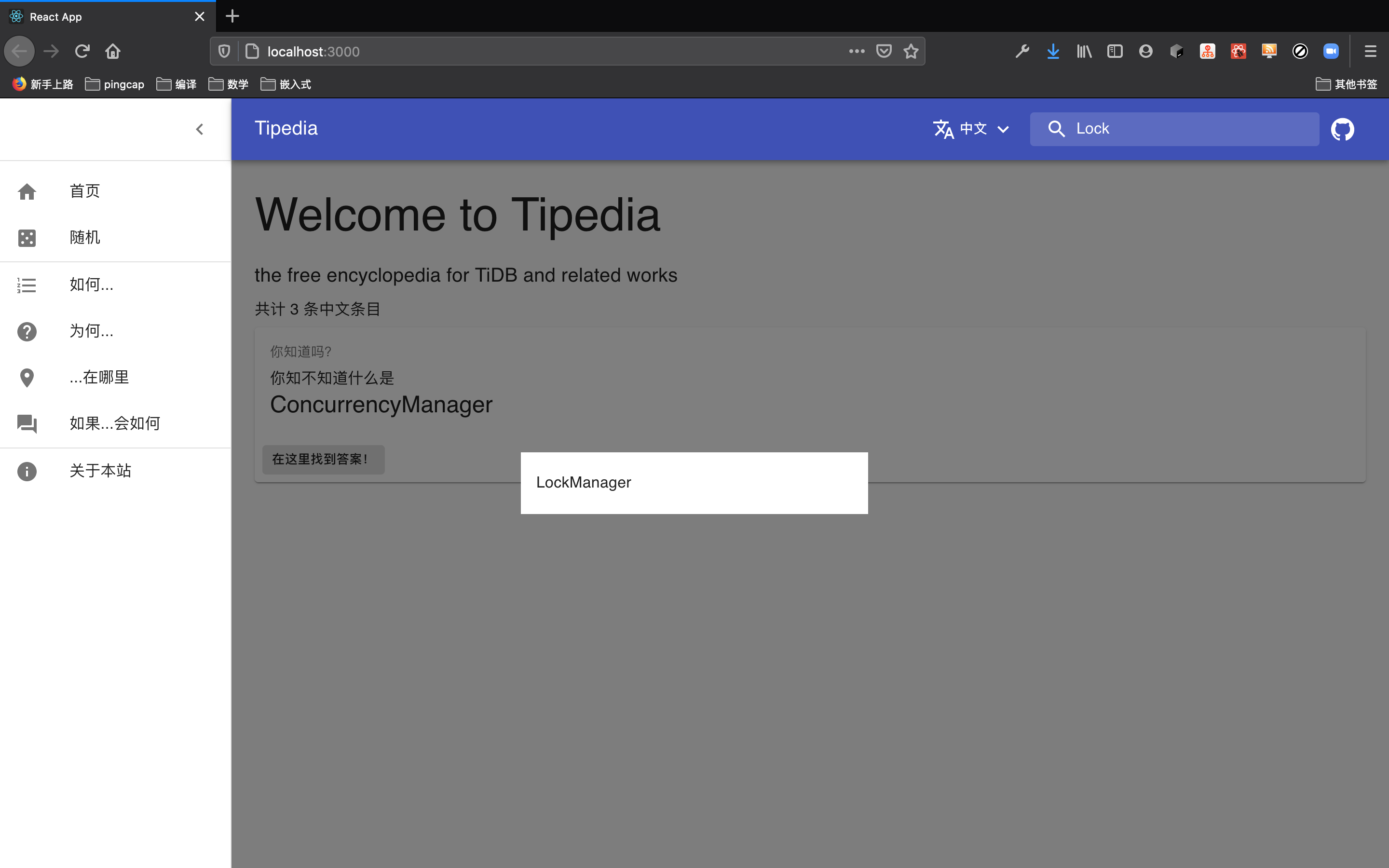Select the 如果...会如何 sidebar entry
The image size is (1389, 868).
pos(115,424)
